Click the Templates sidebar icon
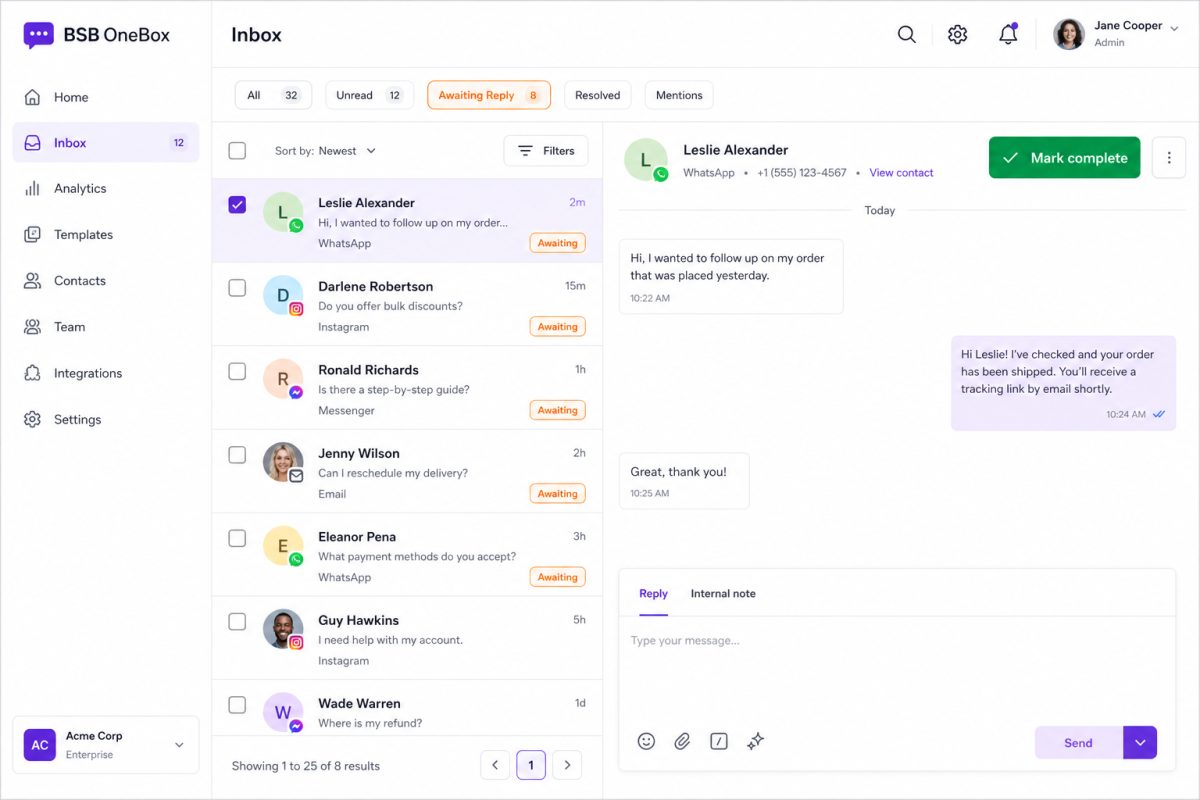Image resolution: width=1200 pixels, height=800 pixels. coord(32,235)
